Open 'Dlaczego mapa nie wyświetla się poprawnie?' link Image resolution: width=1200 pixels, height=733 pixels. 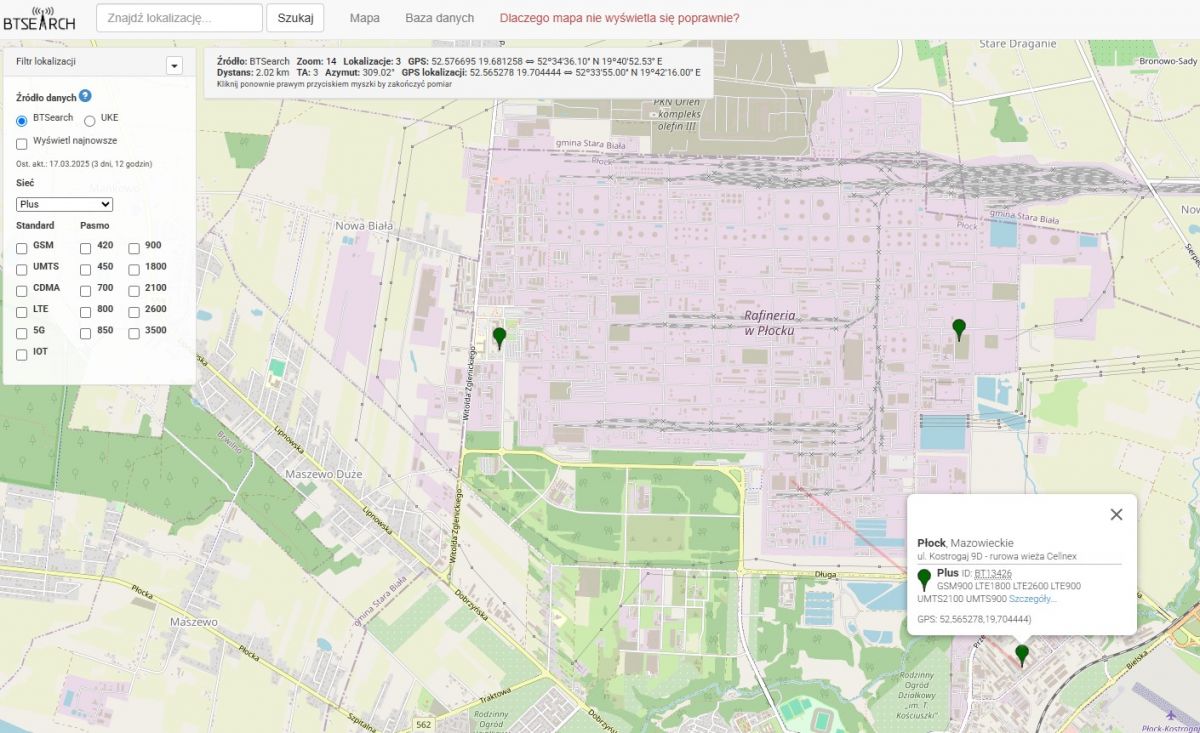click(x=619, y=18)
